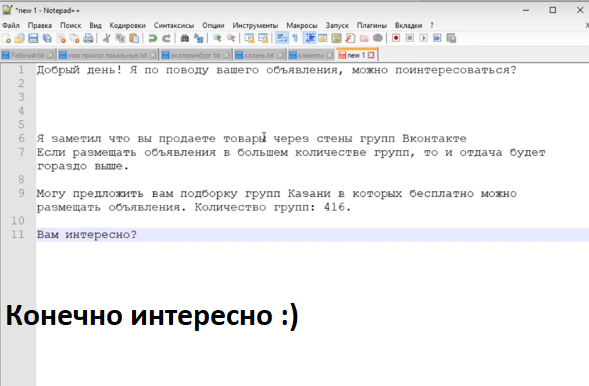589x386 pixels.
Task: Open the Document Map icon
Action: [337, 38]
